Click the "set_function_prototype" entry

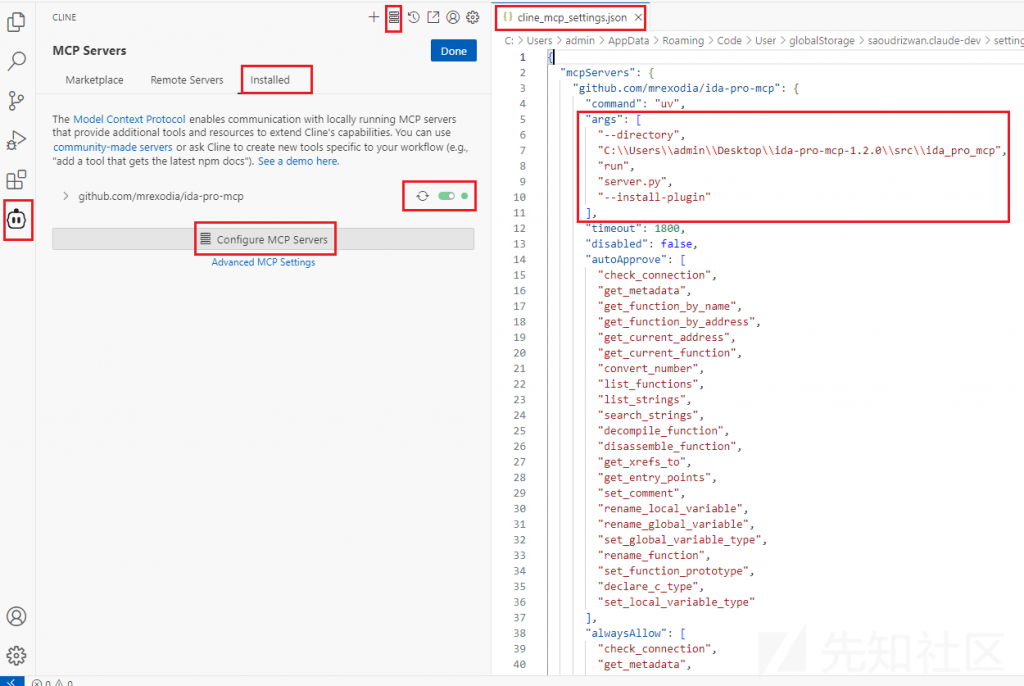[x=673, y=571]
